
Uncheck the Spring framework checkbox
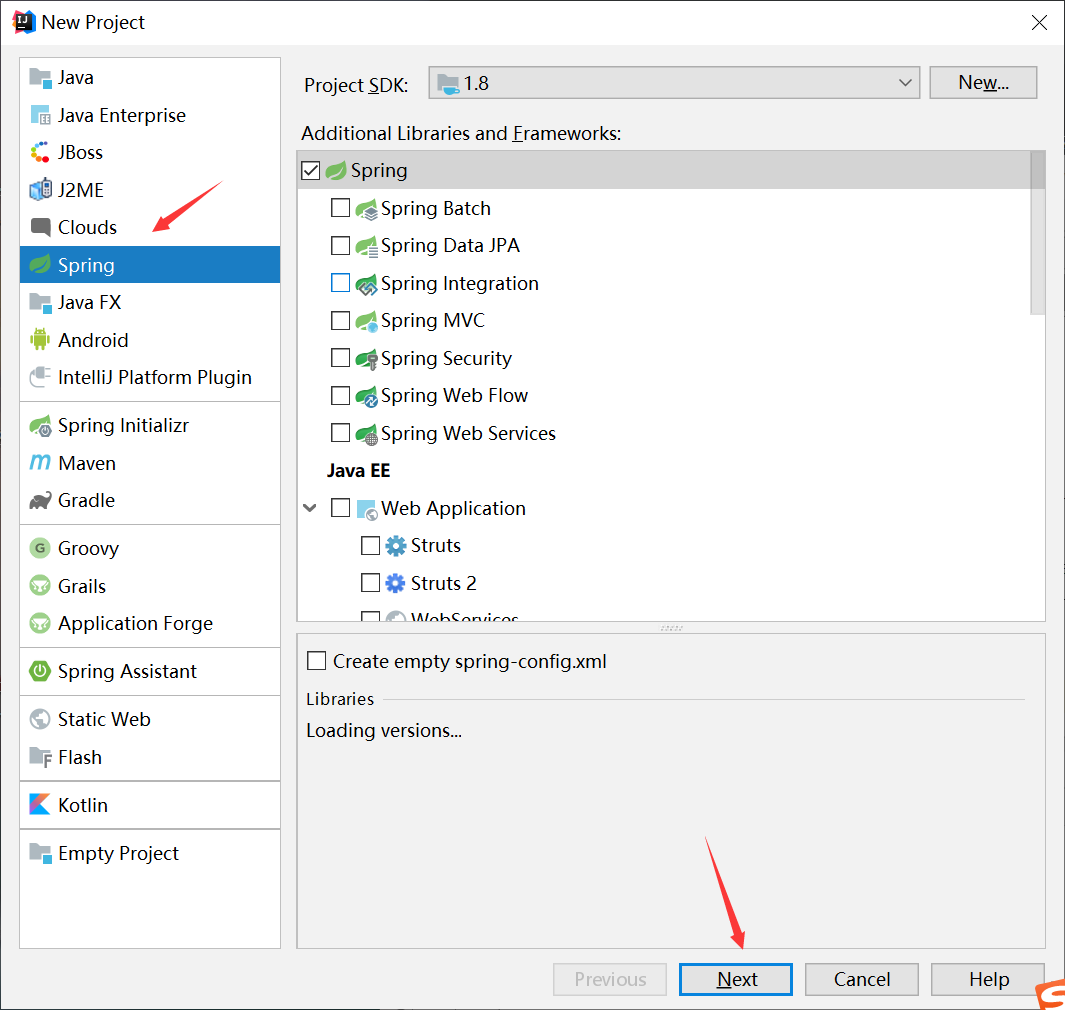point(311,170)
